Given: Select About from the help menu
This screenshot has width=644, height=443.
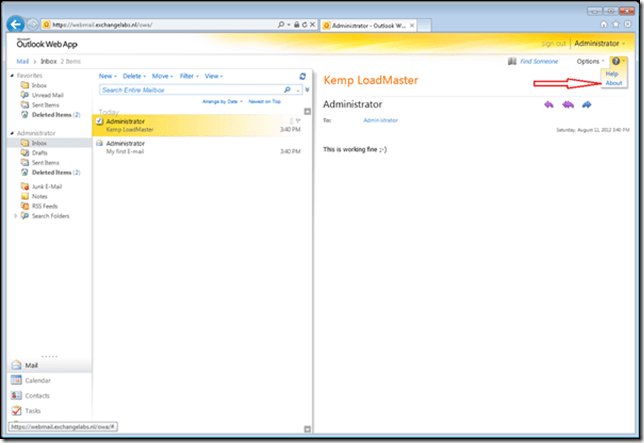Looking at the screenshot, I should pyautogui.click(x=613, y=83).
